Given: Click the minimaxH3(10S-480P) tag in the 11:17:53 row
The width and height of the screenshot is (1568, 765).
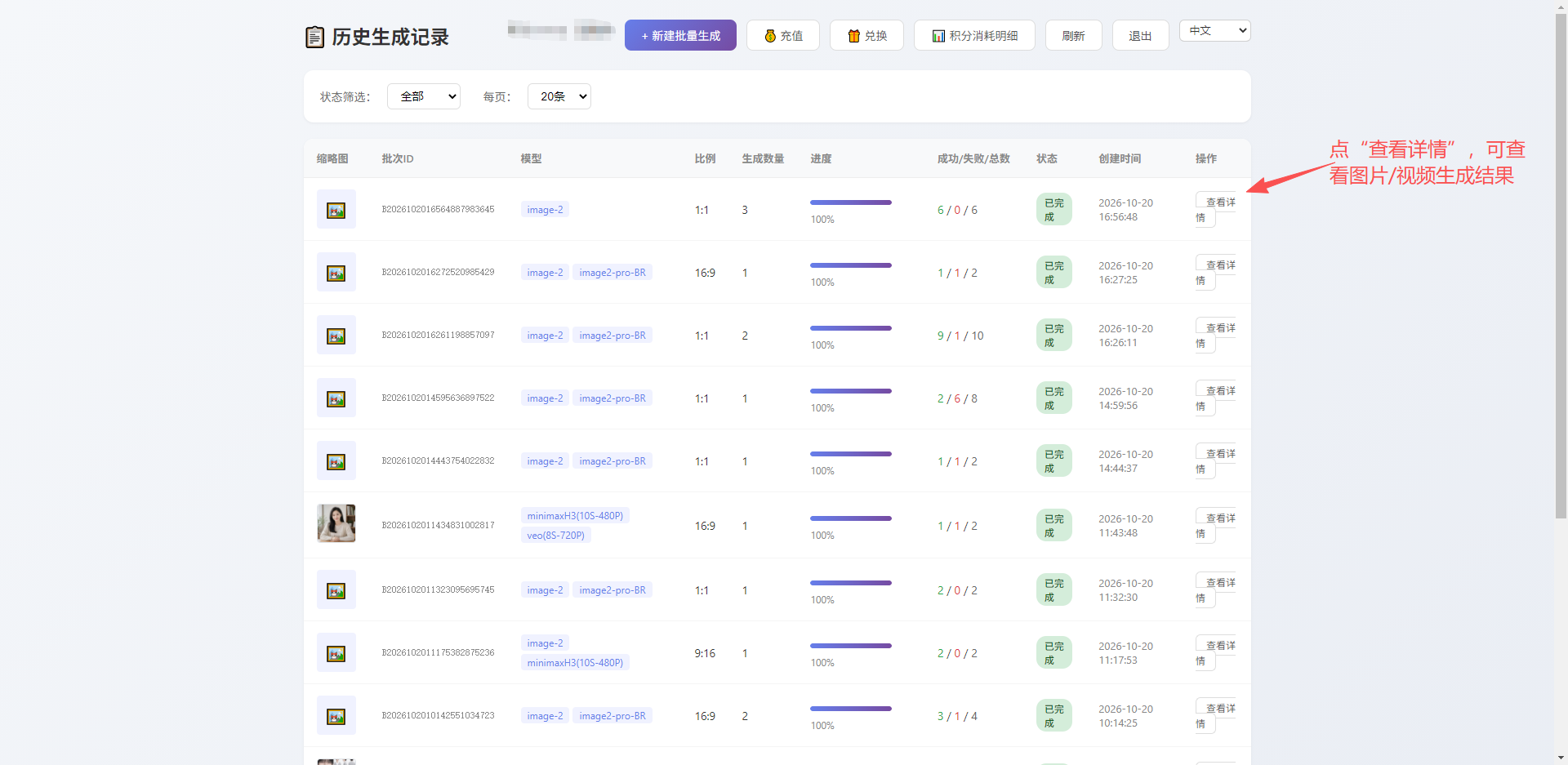Looking at the screenshot, I should point(575,663).
